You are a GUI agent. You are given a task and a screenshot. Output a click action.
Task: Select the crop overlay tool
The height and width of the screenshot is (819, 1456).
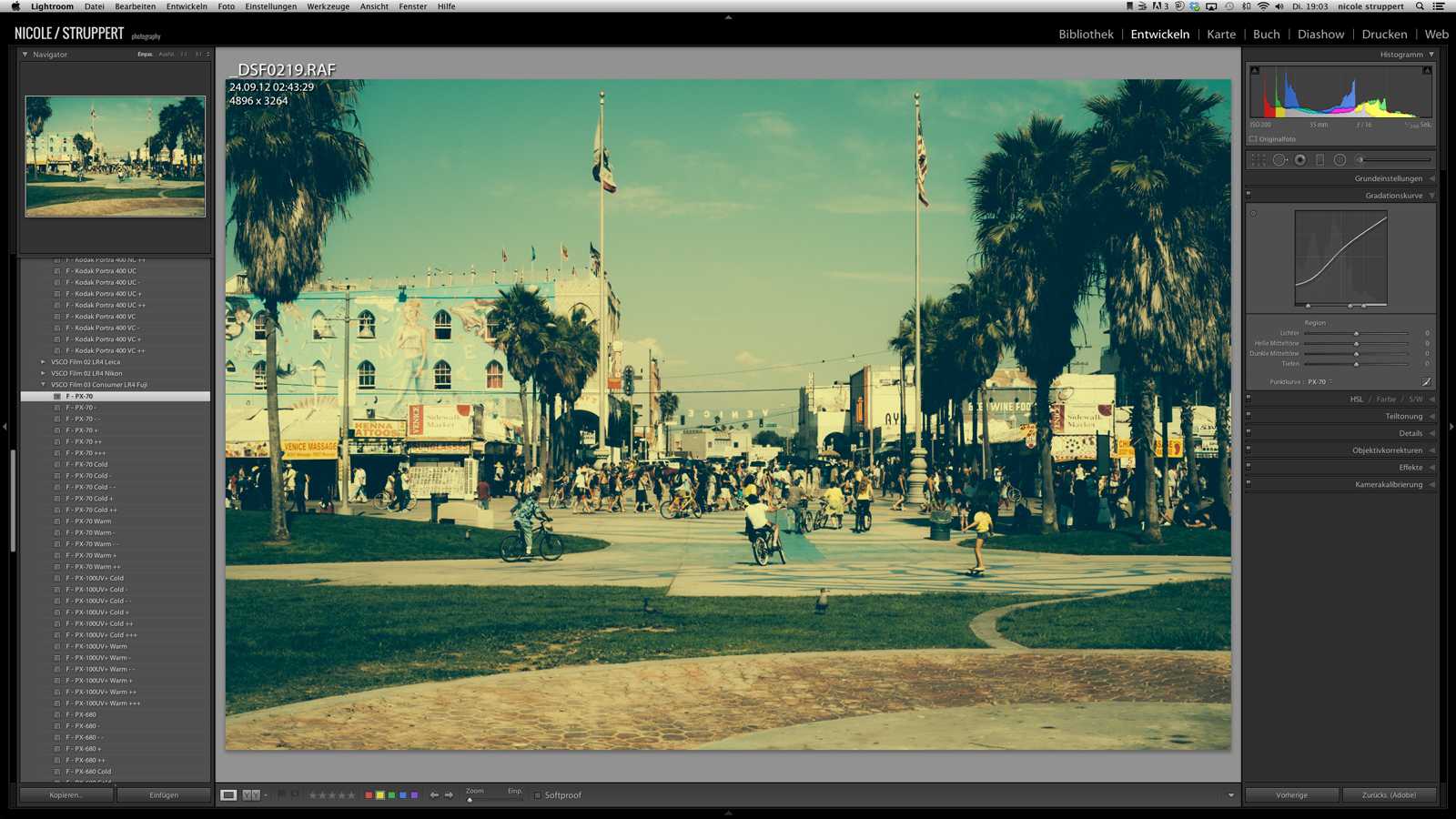1259,160
